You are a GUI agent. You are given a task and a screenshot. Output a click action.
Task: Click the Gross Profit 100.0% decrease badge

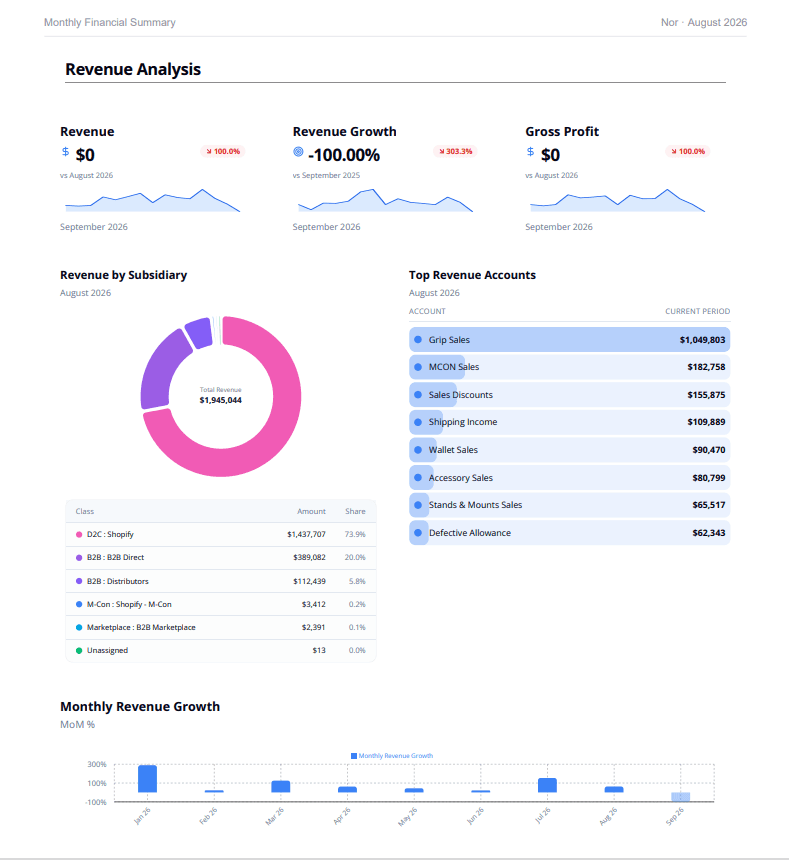click(x=688, y=151)
